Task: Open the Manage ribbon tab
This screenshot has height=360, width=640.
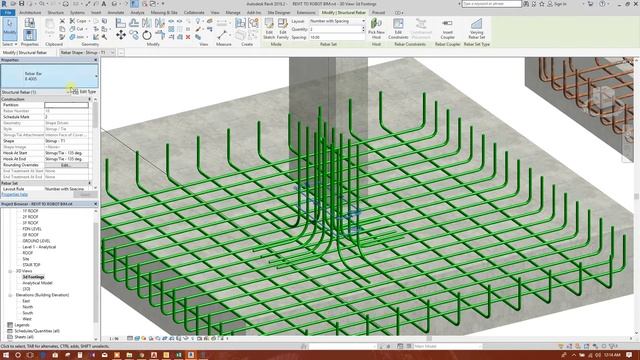Action: [x=233, y=13]
